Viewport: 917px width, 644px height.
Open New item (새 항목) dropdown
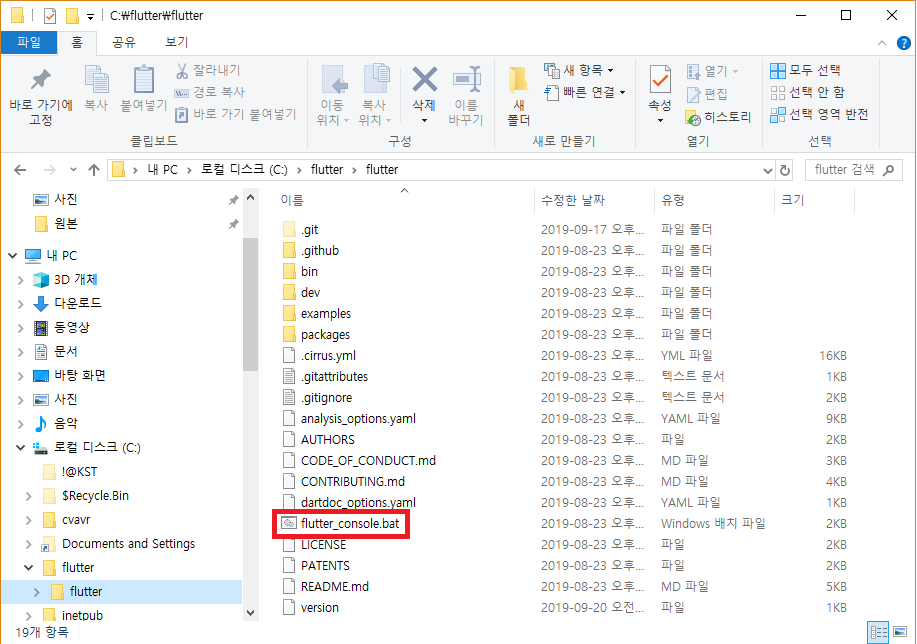point(579,70)
